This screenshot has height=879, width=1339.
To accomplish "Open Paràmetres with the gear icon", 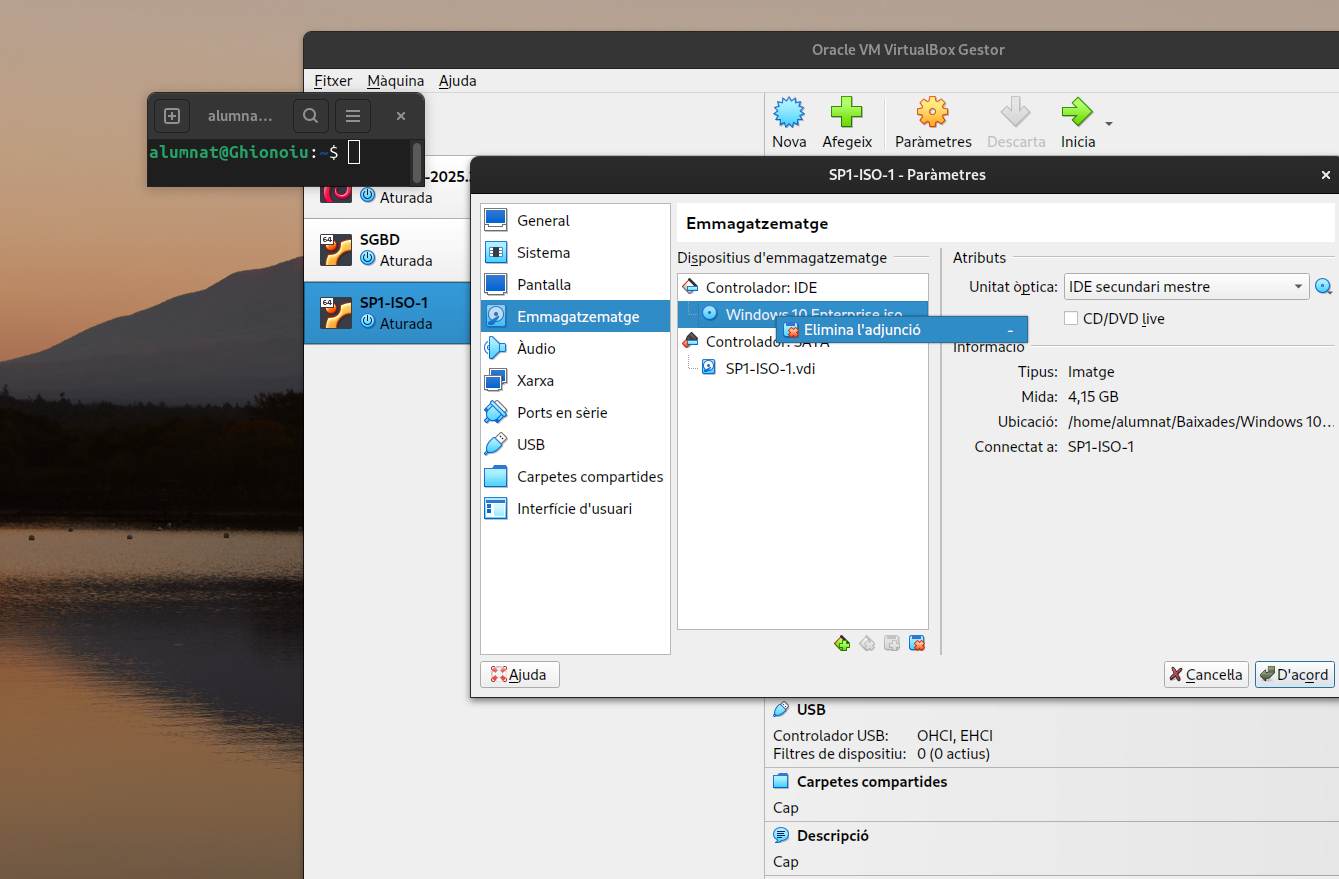I will [932, 113].
